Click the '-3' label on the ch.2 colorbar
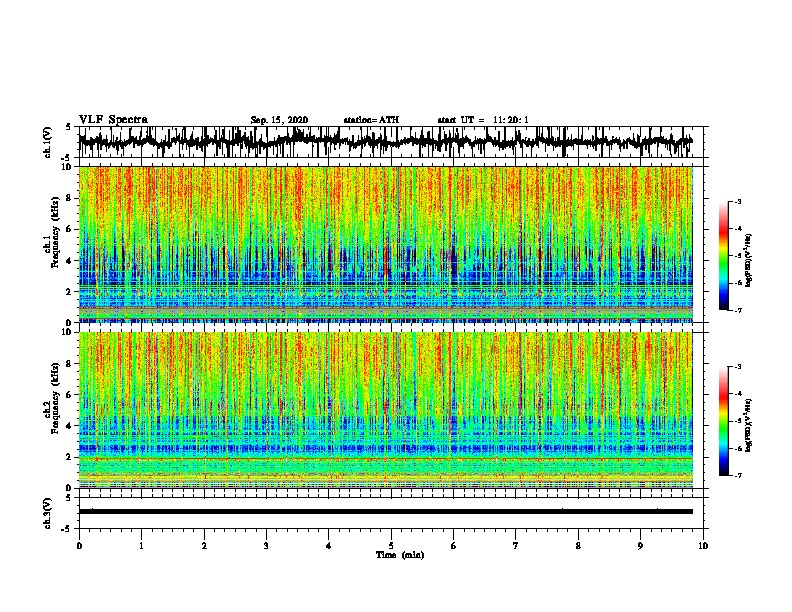 point(737,367)
